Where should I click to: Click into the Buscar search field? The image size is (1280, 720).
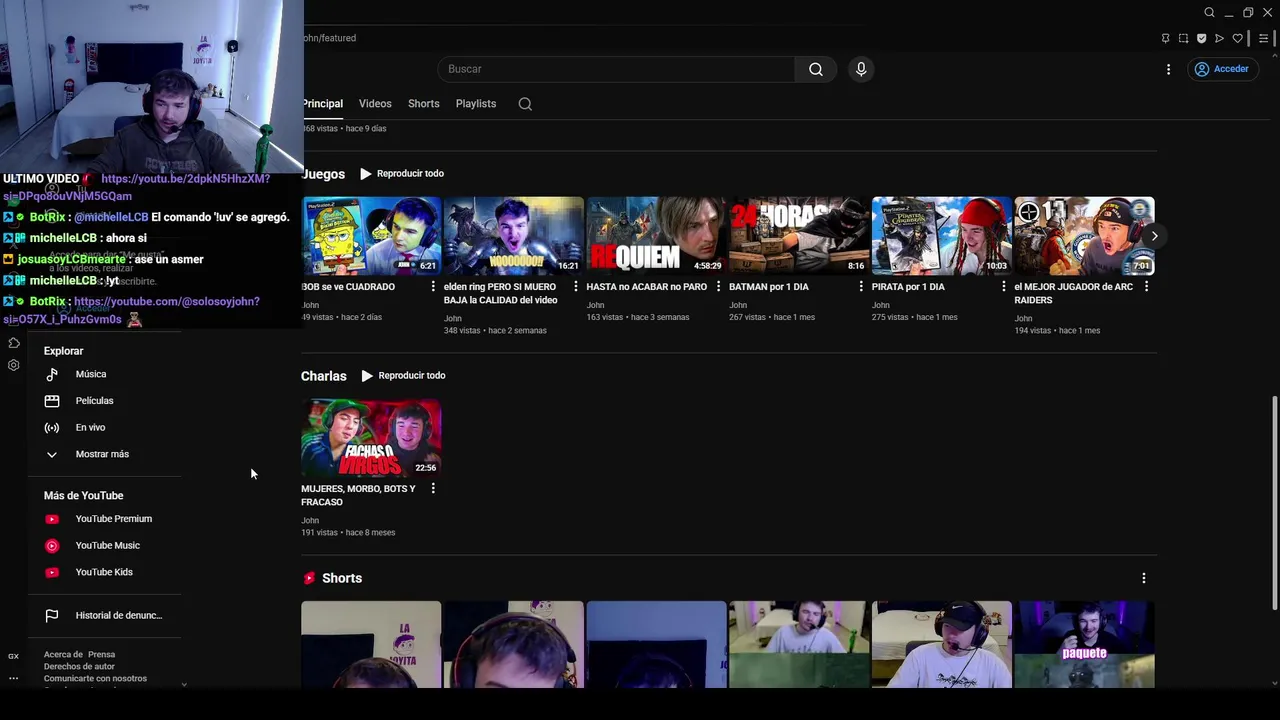click(x=616, y=69)
